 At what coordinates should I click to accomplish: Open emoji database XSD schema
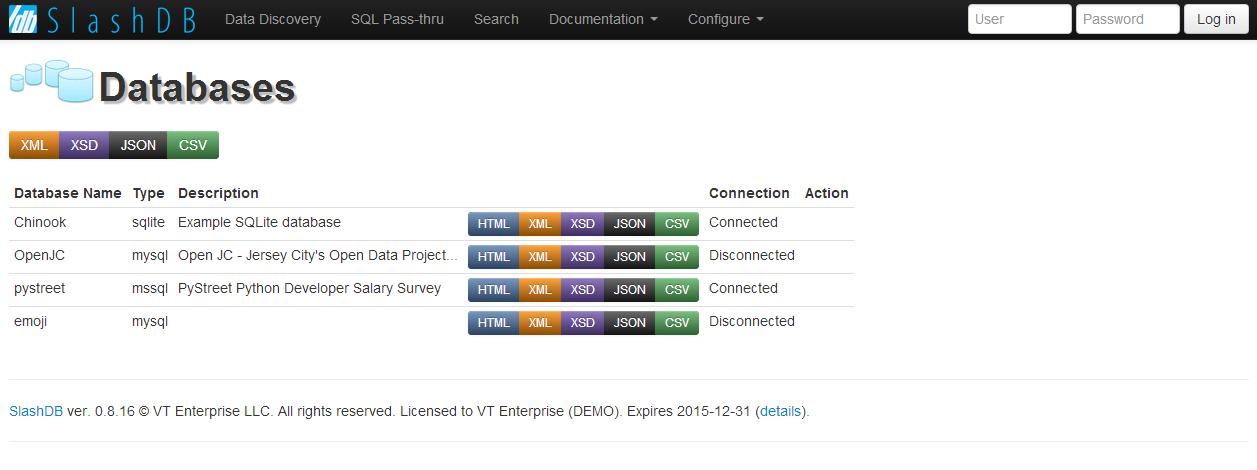582,323
